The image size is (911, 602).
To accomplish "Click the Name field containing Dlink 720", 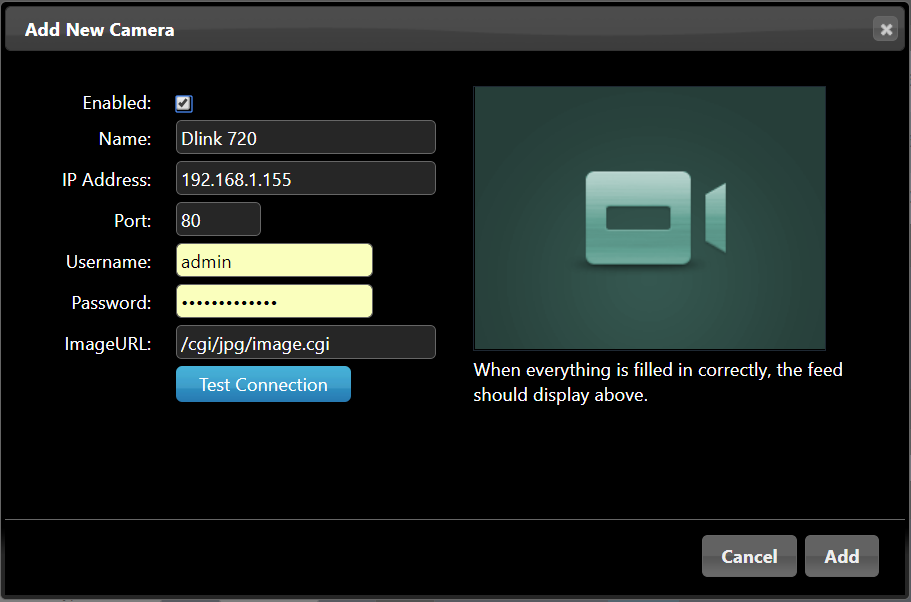I will [306, 138].
